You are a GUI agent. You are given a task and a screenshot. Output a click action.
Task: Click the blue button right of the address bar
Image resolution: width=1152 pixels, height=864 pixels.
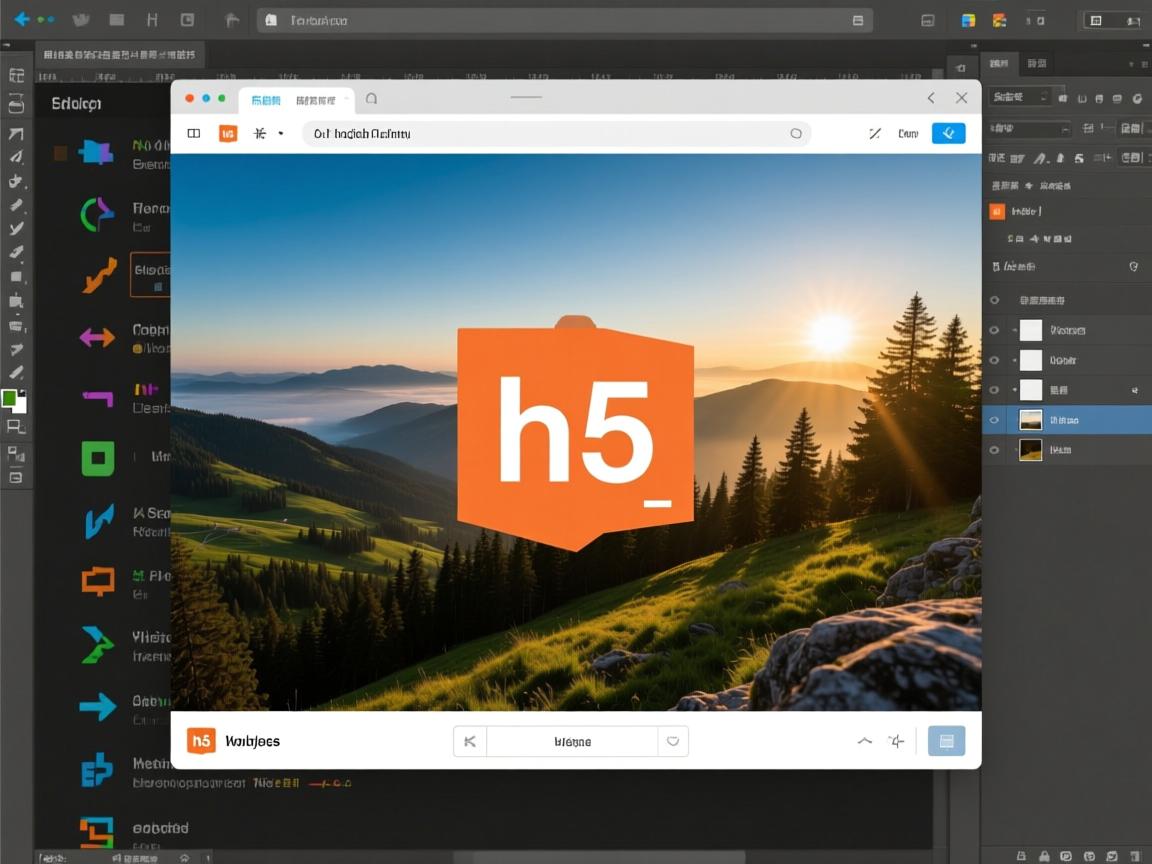pyautogui.click(x=948, y=132)
